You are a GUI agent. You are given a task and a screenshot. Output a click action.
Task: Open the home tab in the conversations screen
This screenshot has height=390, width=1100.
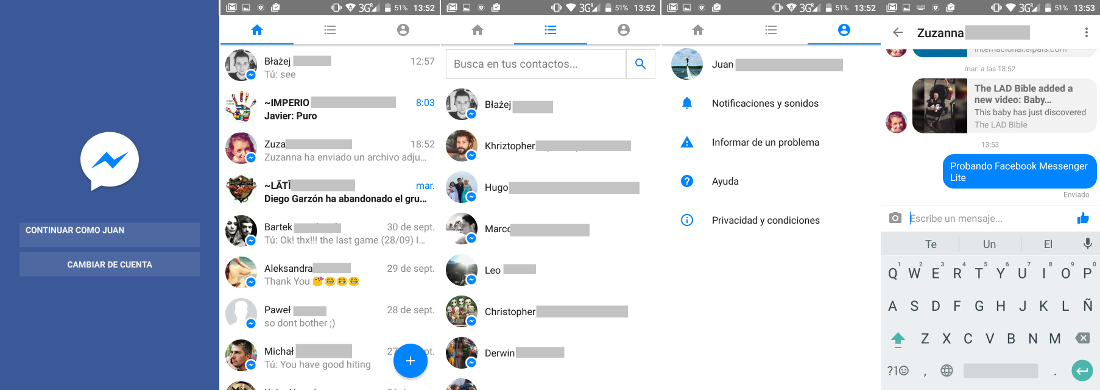[x=257, y=30]
